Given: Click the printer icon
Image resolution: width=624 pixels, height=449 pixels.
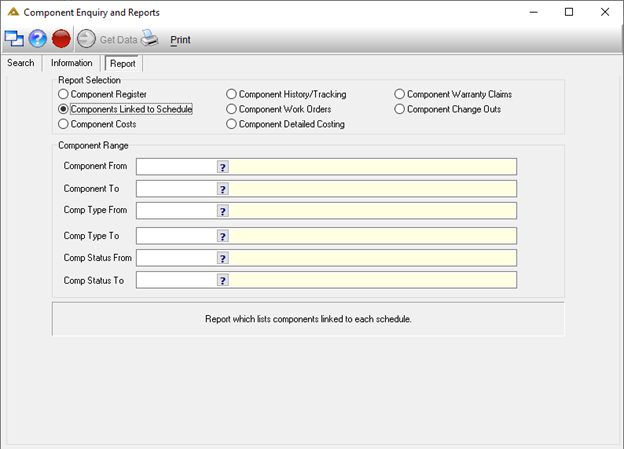Looking at the screenshot, I should [x=150, y=38].
